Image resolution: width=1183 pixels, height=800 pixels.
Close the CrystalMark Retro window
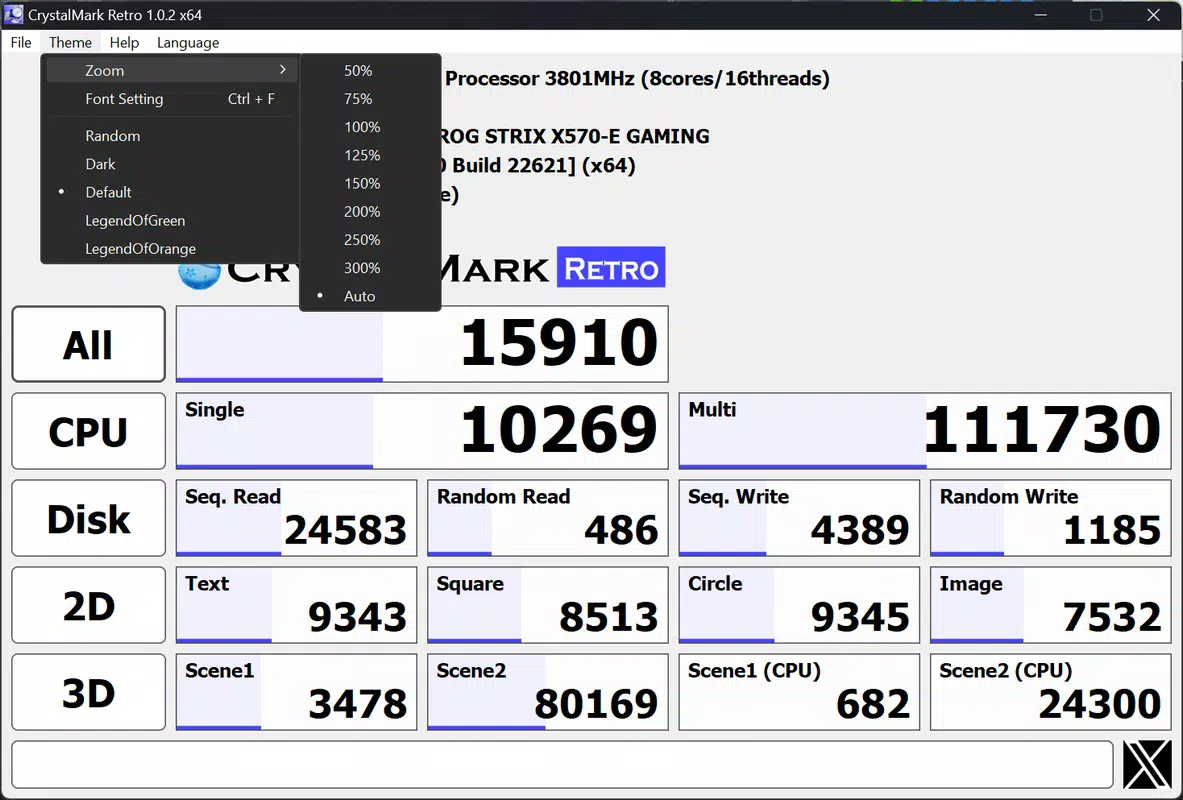tap(1153, 15)
